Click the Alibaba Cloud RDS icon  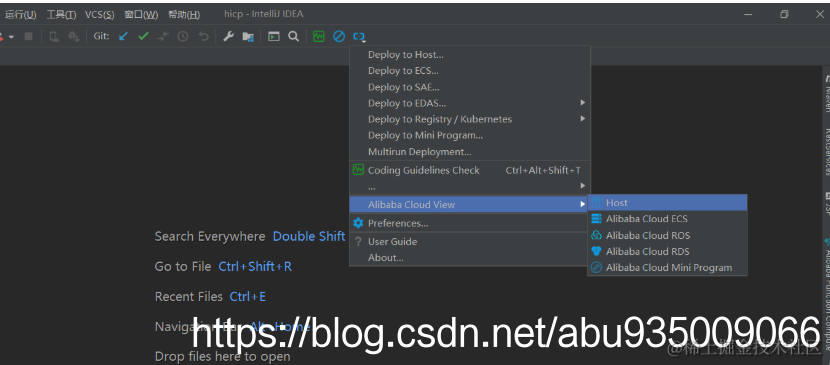(597, 251)
